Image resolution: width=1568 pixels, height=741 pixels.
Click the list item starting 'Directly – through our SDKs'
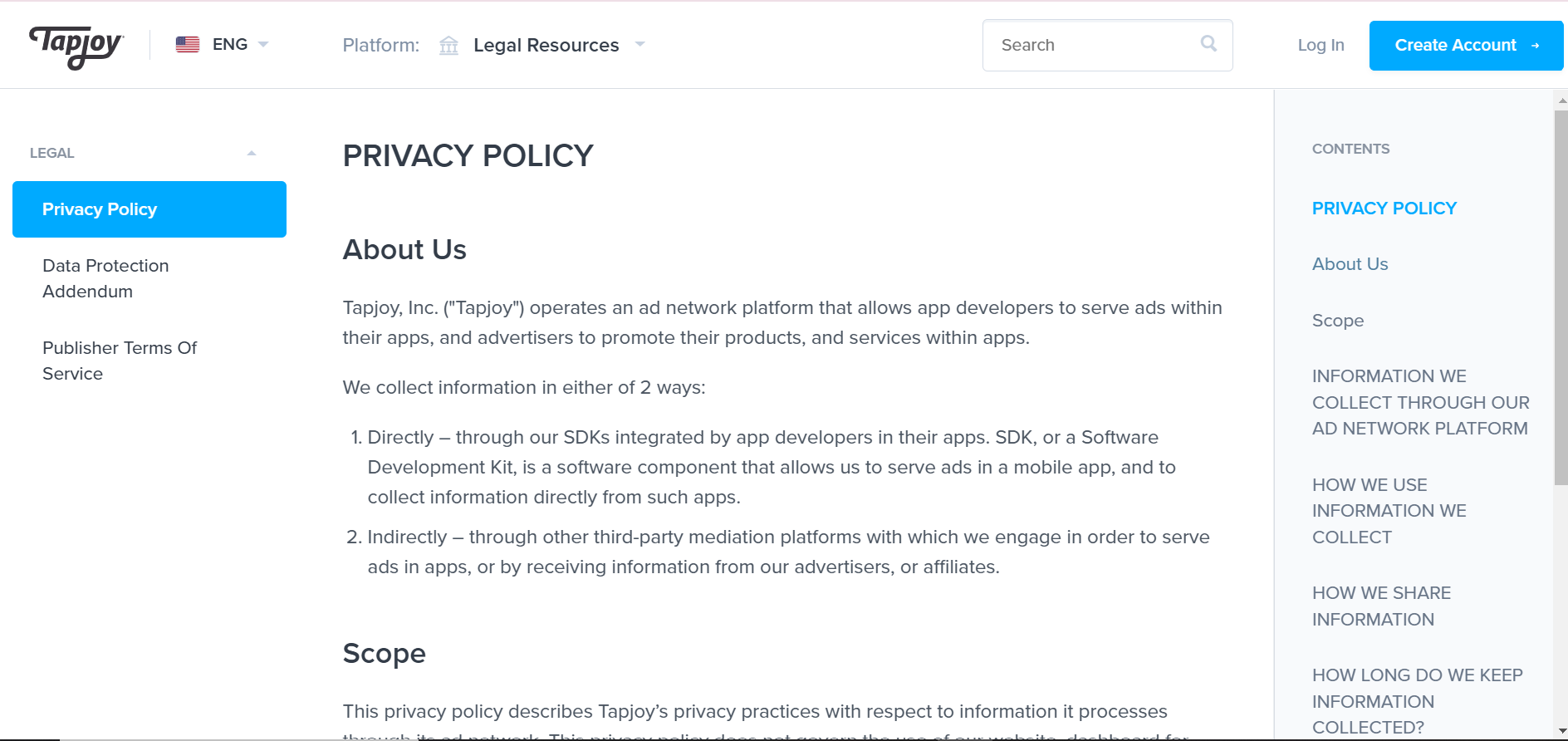point(772,467)
